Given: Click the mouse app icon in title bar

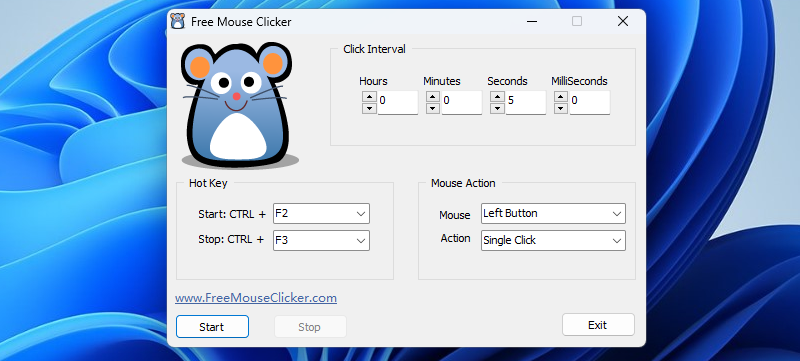Looking at the screenshot, I should pyautogui.click(x=178, y=21).
